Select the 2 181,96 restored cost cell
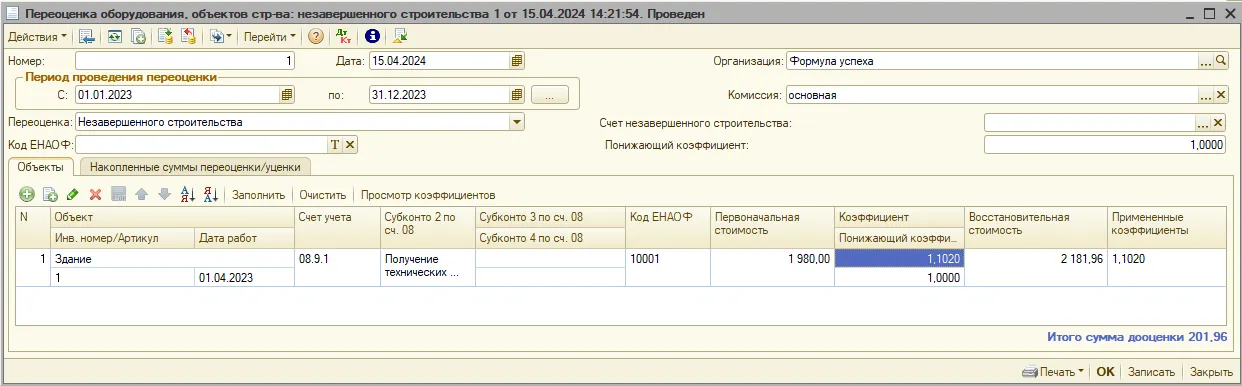 click(1035, 267)
